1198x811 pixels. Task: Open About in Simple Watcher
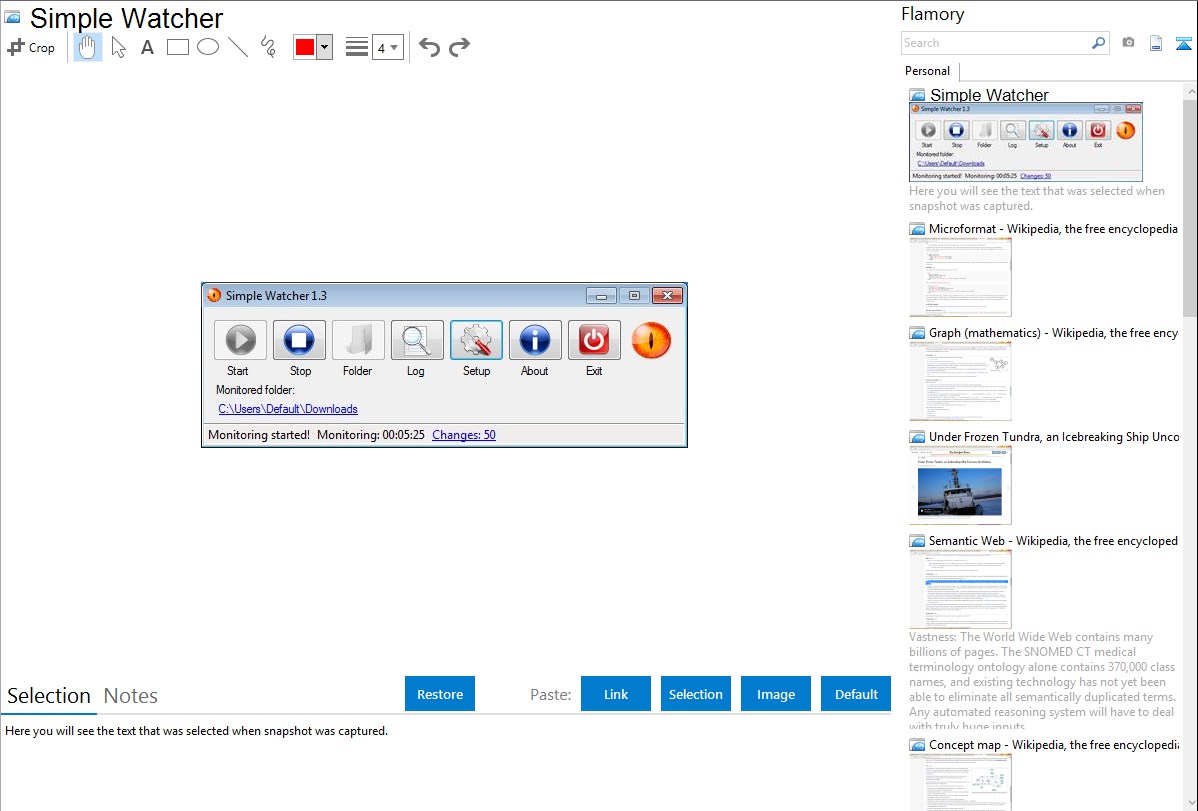pos(535,340)
